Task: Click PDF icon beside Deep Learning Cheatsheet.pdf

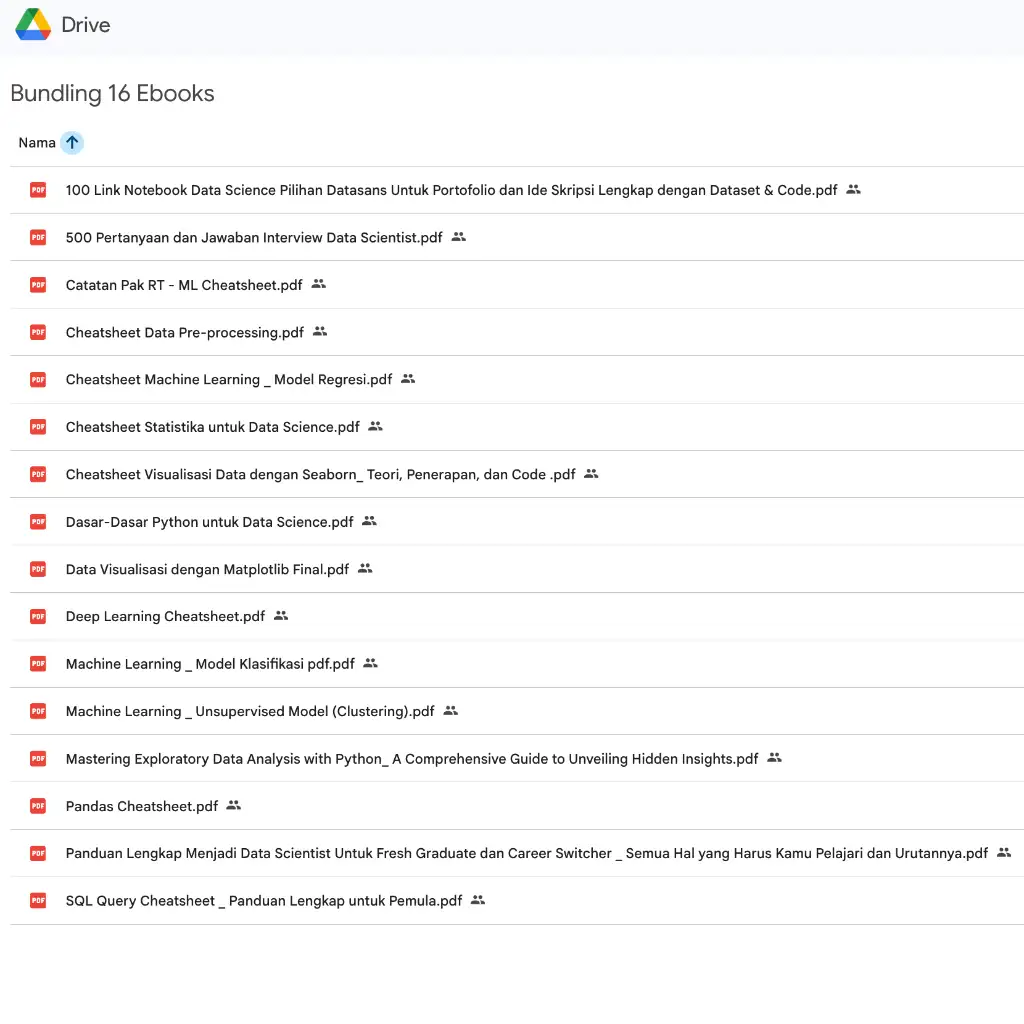Action: coord(38,616)
